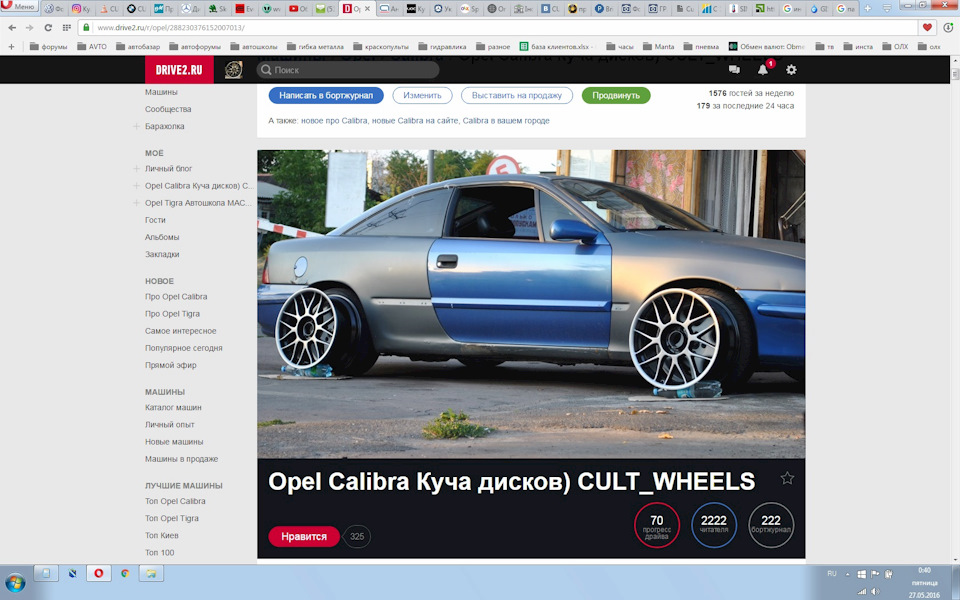Screen dimensions: 960x600
Task: Open the Opera icon in the taskbar
Action: click(x=99, y=574)
